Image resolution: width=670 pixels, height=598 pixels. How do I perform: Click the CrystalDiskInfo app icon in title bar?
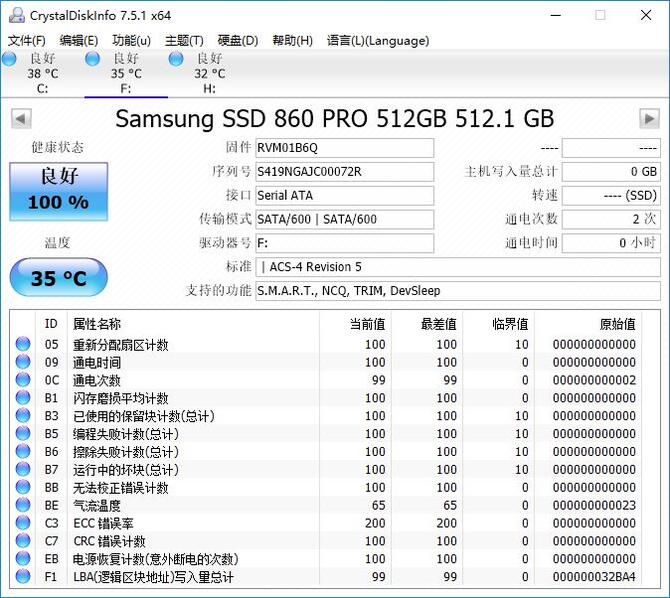(16, 15)
